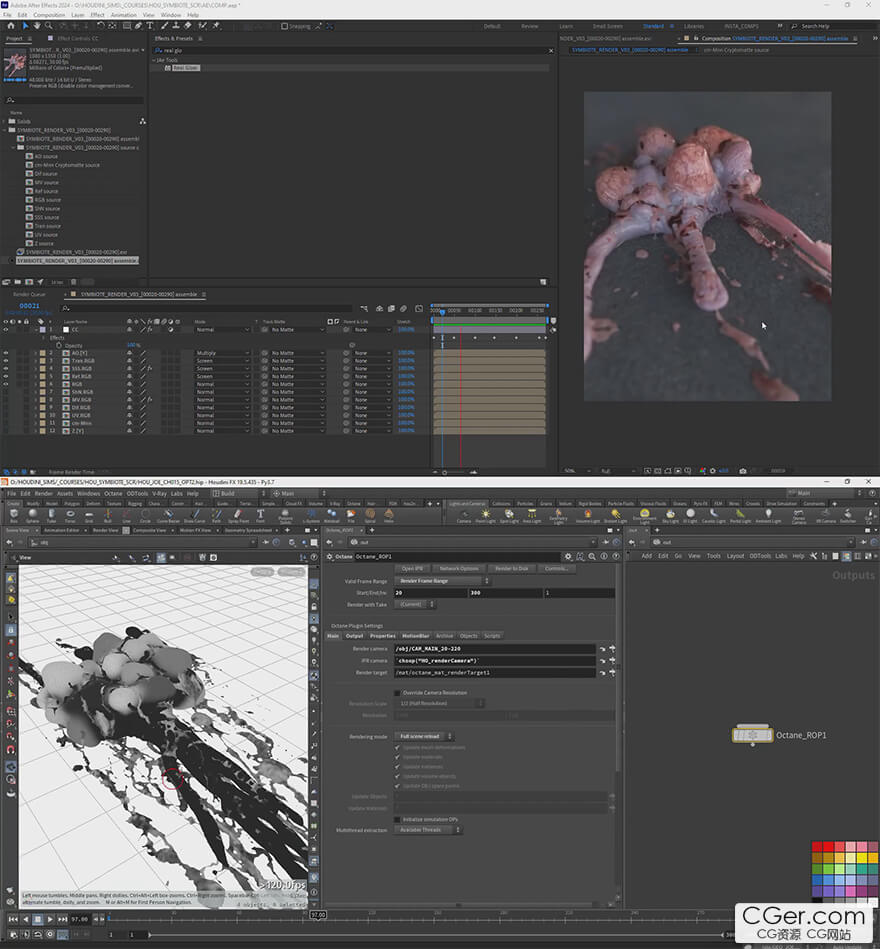The height and width of the screenshot is (949, 880).
Task: Hide the Tran.RGB layer
Action: click(x=6, y=361)
